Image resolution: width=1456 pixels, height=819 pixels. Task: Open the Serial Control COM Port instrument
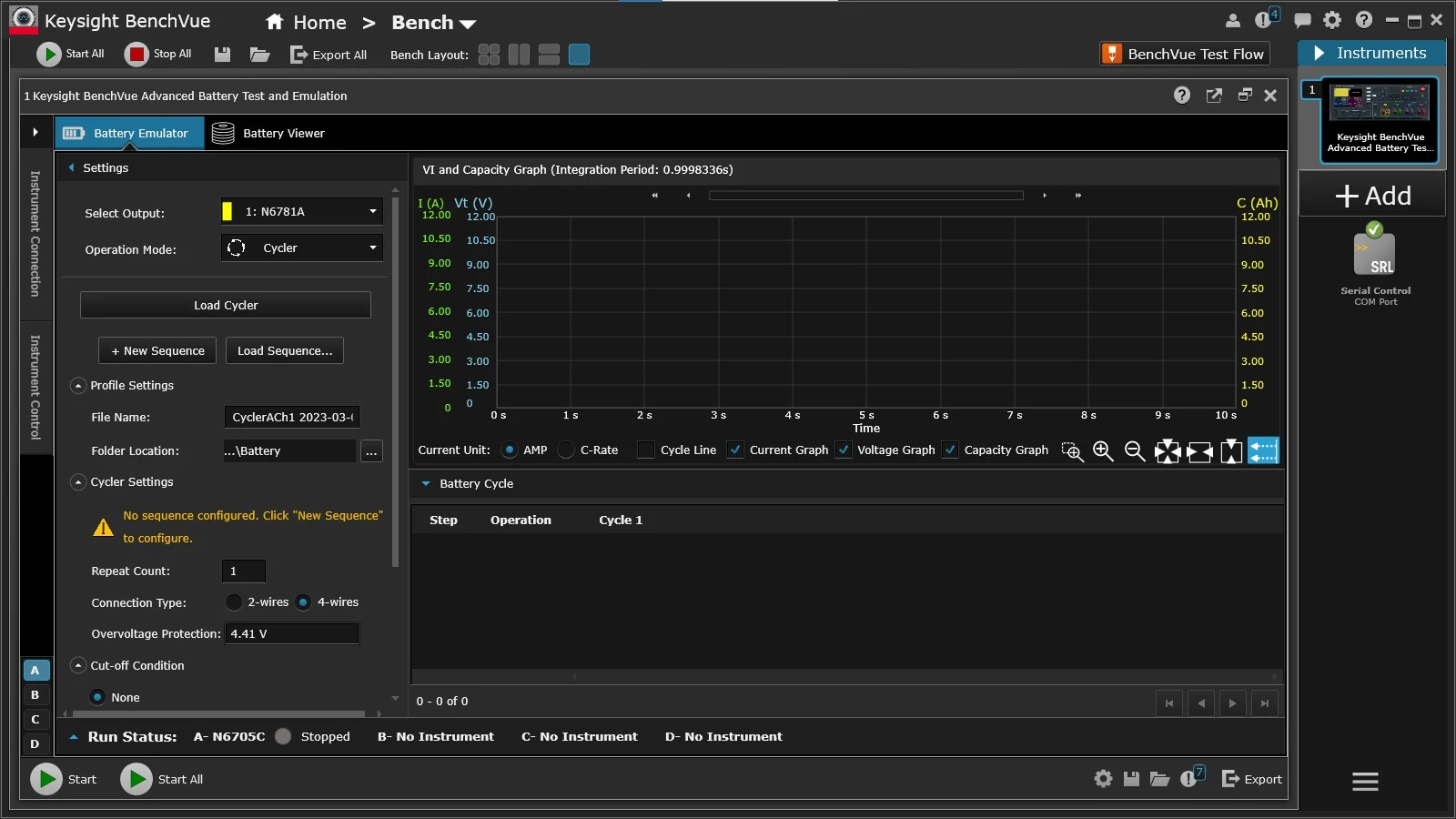pos(1375,264)
